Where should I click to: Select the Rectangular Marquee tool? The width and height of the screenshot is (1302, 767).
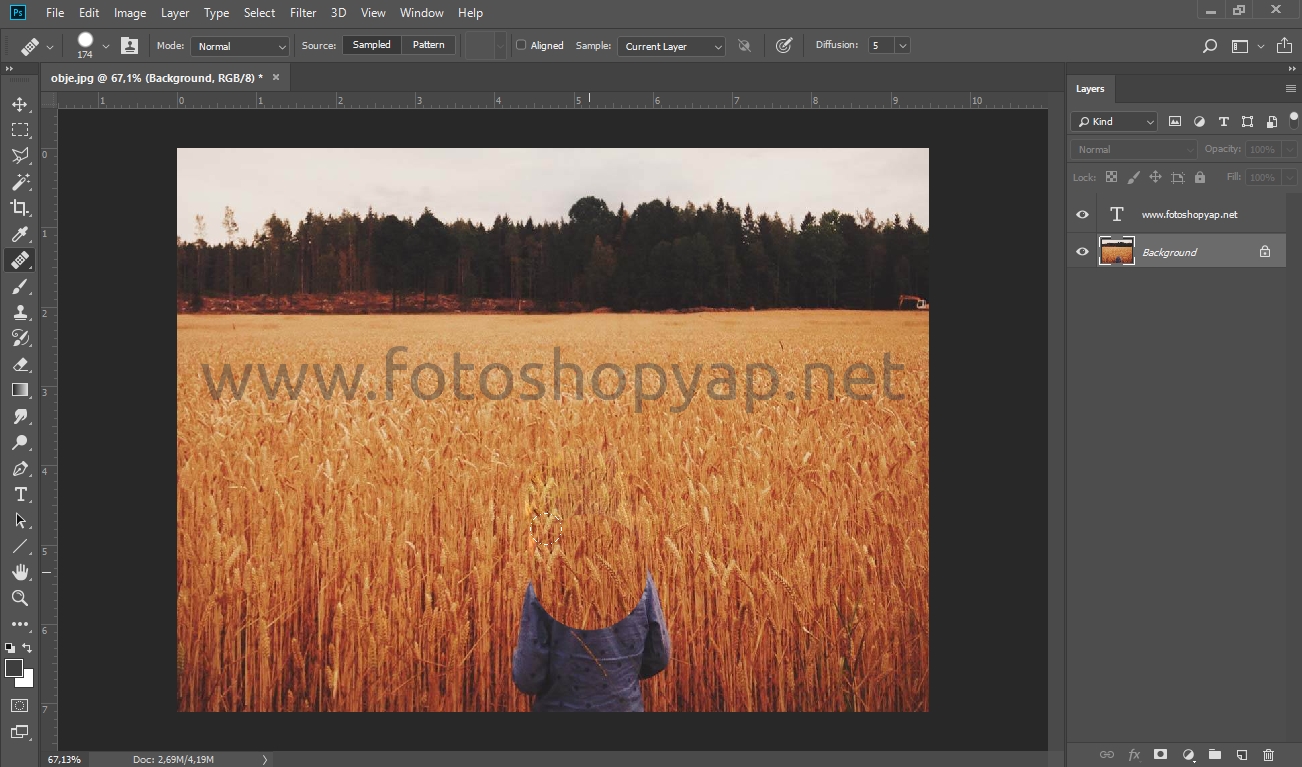pyautogui.click(x=20, y=130)
